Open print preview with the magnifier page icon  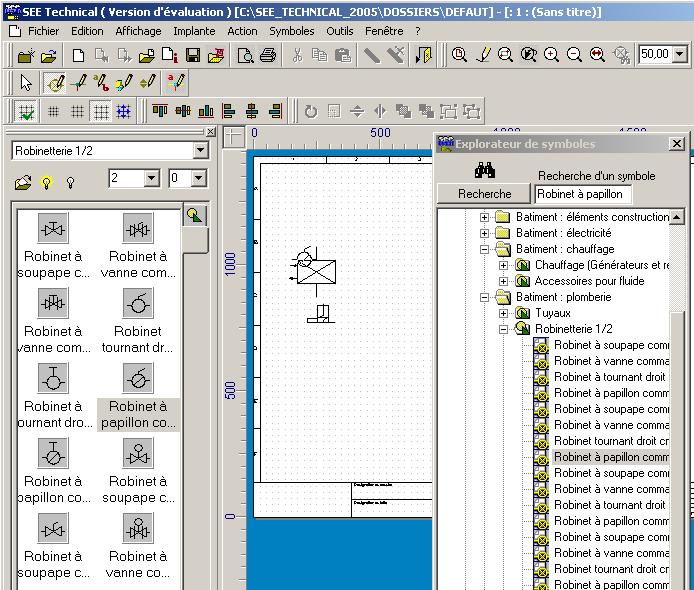[245, 56]
